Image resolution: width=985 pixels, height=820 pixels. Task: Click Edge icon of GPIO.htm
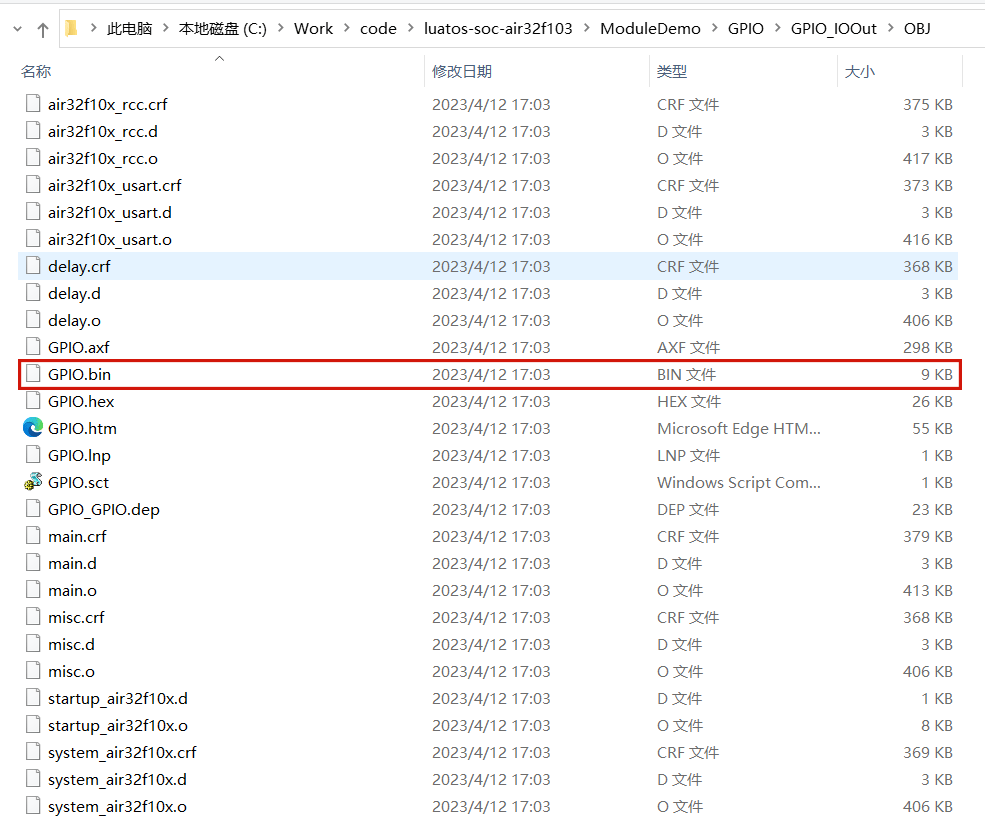click(x=33, y=428)
